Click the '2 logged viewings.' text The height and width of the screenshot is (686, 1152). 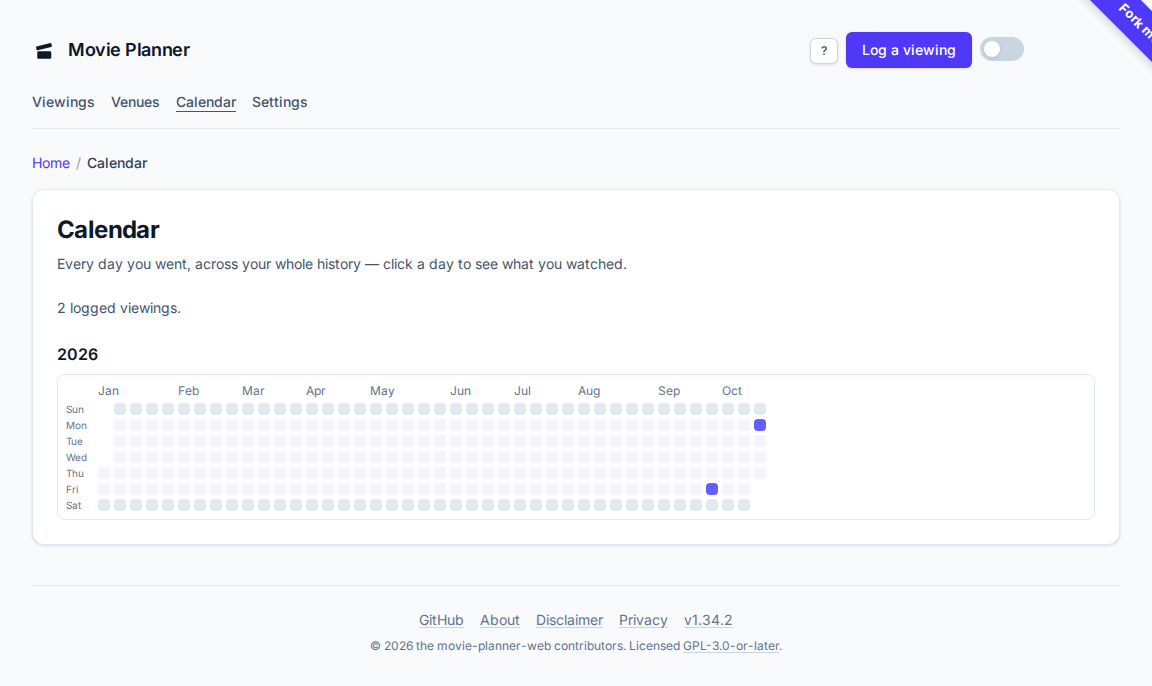click(x=119, y=308)
